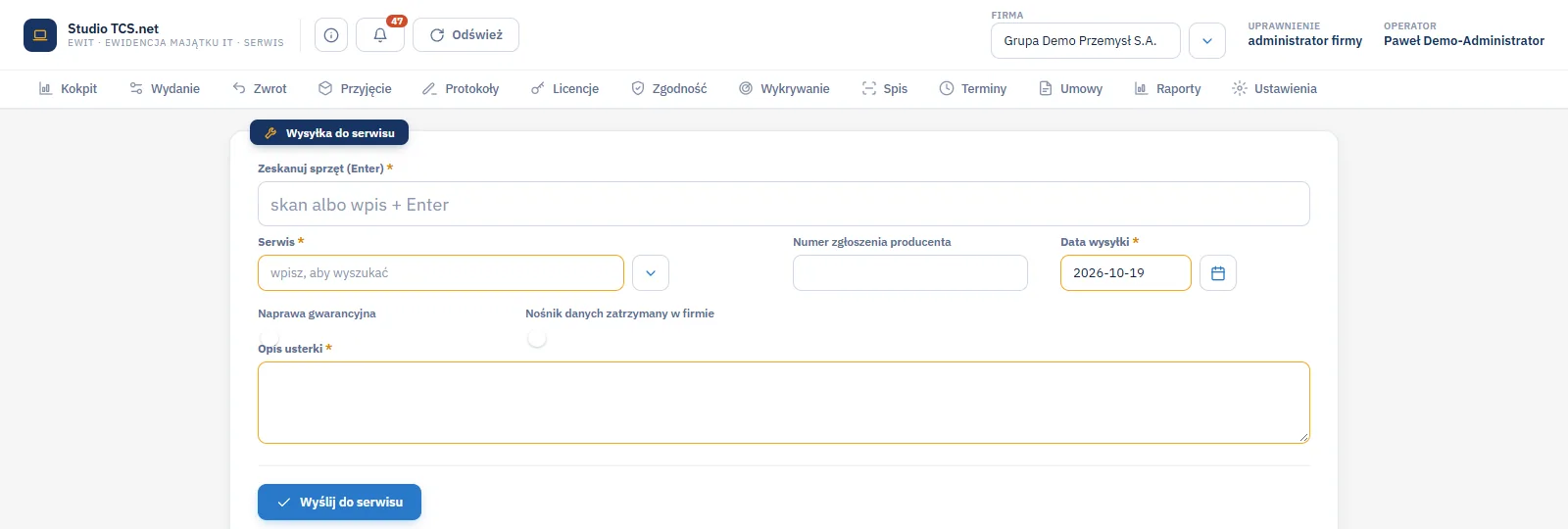Toggle Naprawa gwarancyjna switch
The height and width of the screenshot is (529, 1568).
click(x=269, y=338)
